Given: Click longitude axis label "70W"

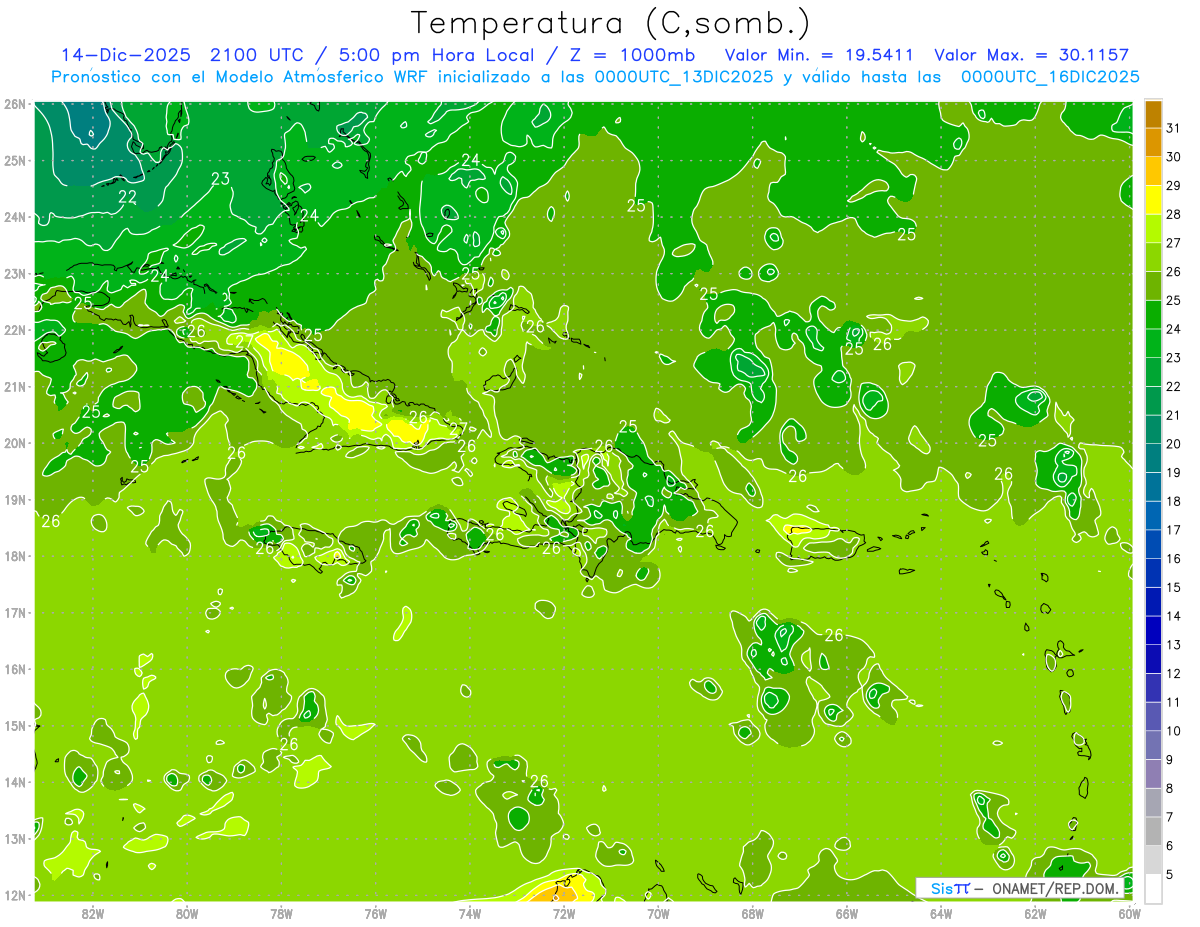Looking at the screenshot, I should click(658, 913).
